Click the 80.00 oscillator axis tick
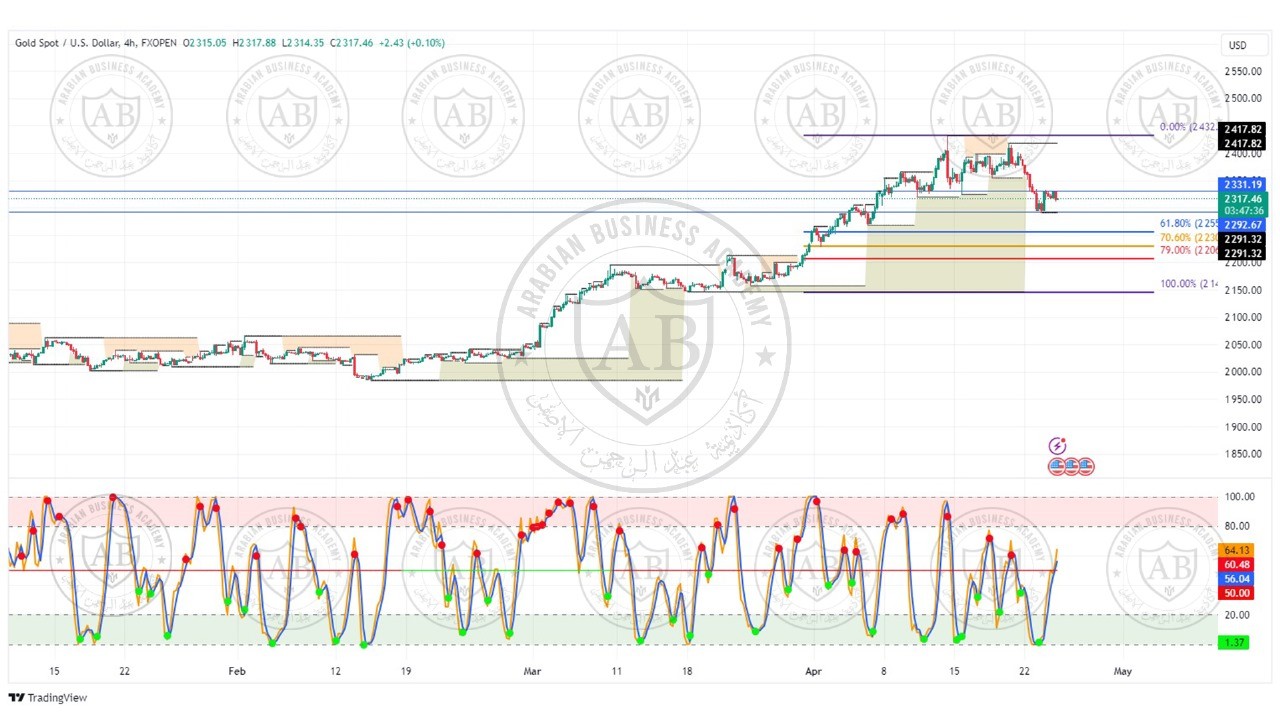This screenshot has height=720, width=1280. [1238, 526]
